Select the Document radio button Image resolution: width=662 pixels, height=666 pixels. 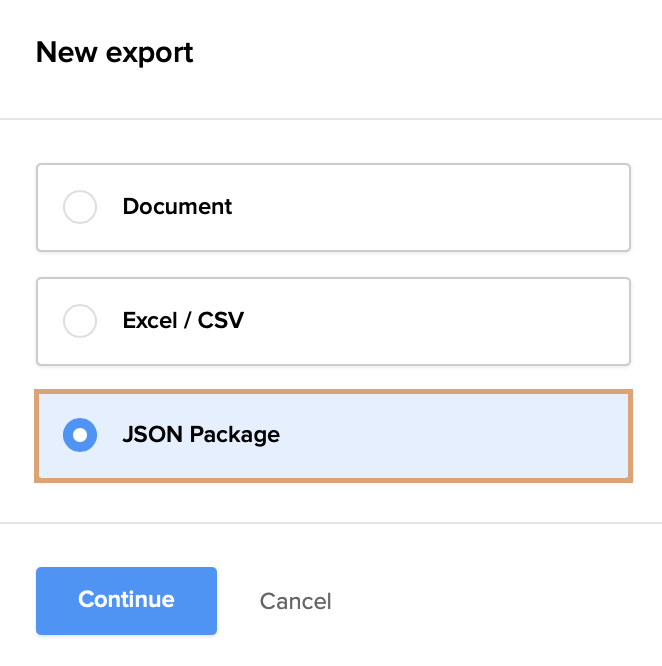[80, 207]
